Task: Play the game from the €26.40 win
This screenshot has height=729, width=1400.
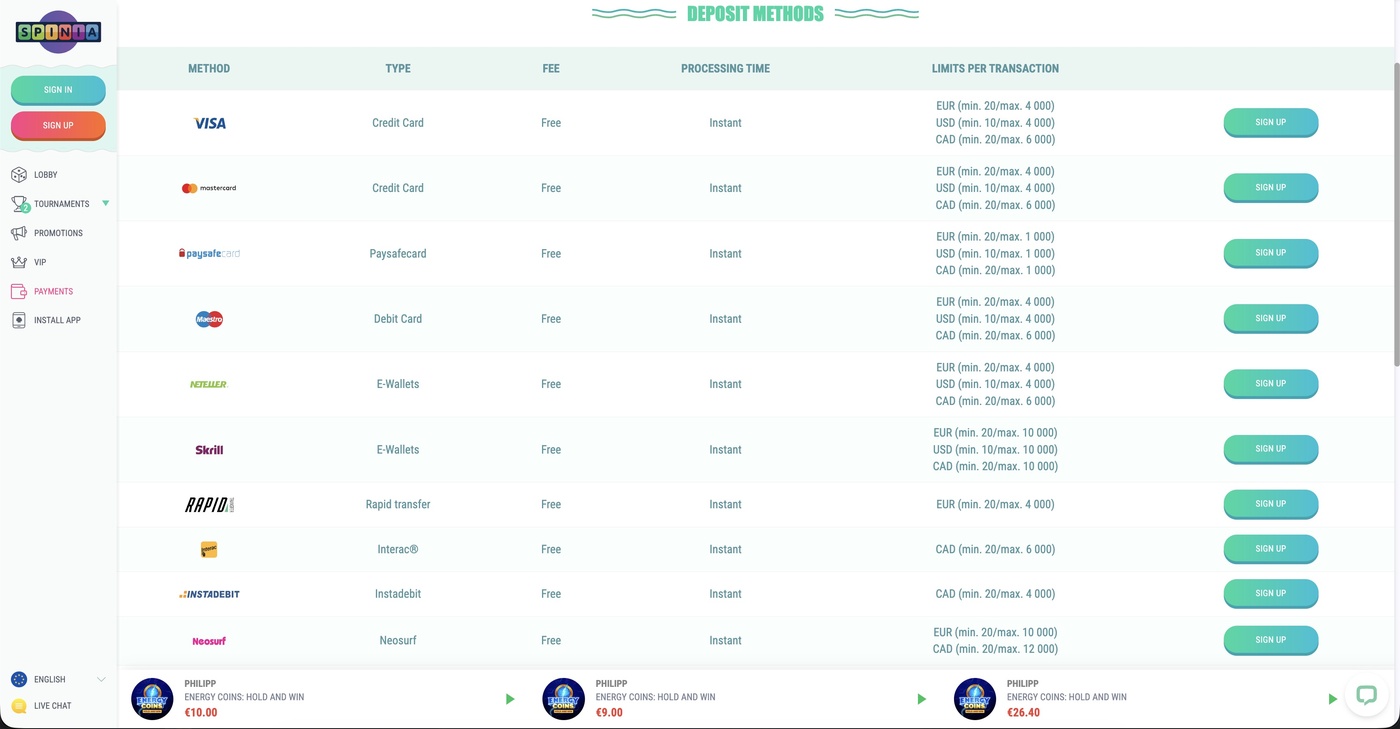Action: pyautogui.click(x=1333, y=699)
